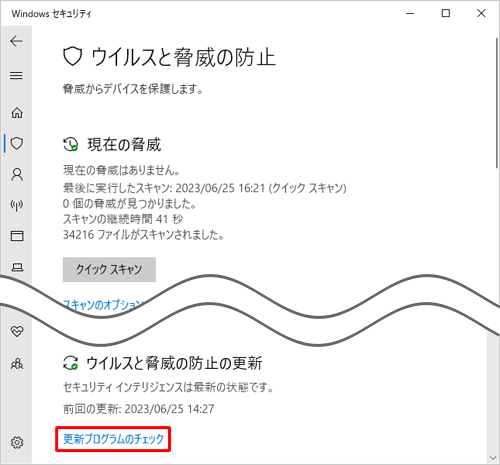
Task: Close the Windows セキュリティ window
Action: pyautogui.click(x=481, y=13)
